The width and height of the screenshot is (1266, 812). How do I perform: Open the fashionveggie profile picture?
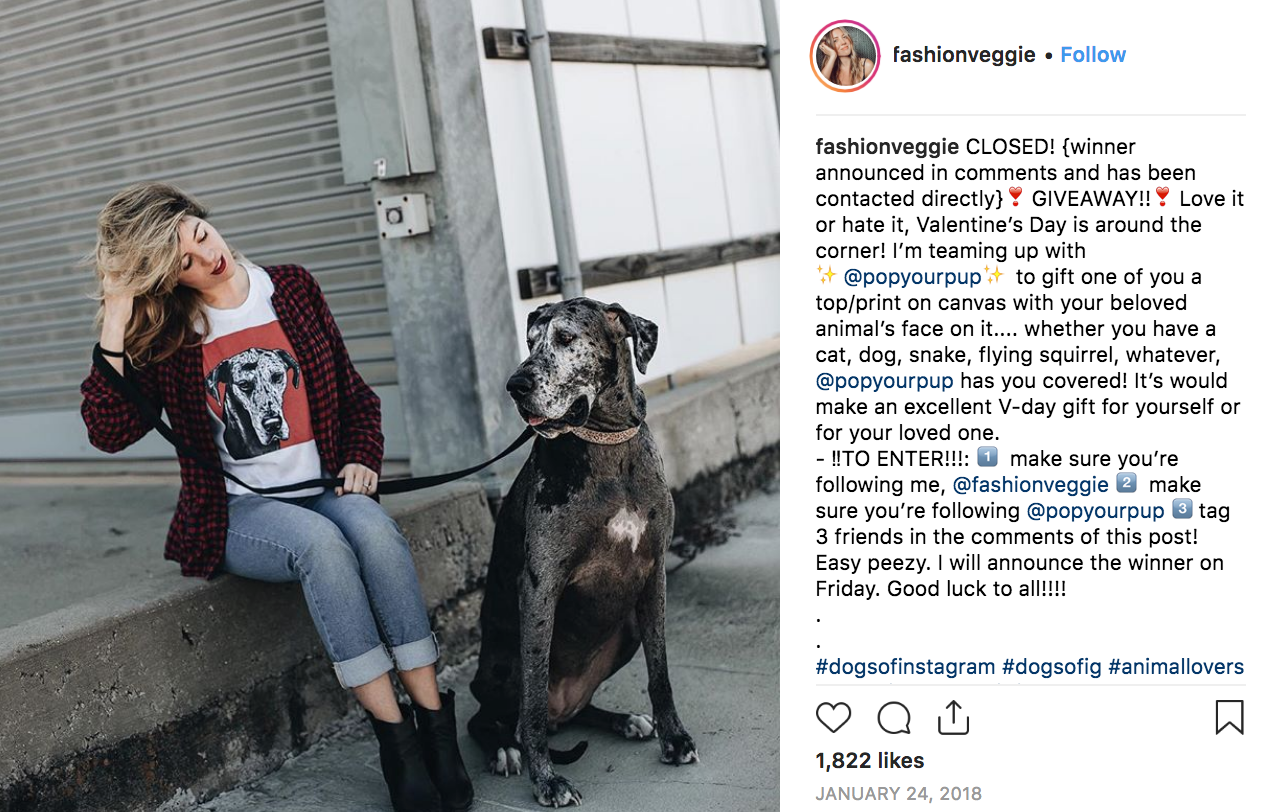(845, 54)
